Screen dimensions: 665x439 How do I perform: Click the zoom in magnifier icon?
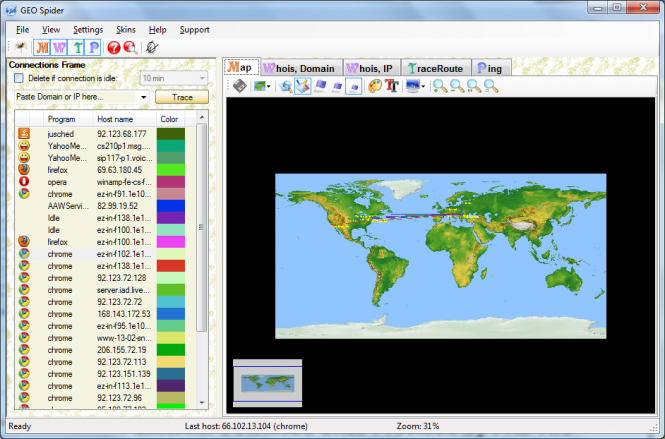click(x=440, y=86)
